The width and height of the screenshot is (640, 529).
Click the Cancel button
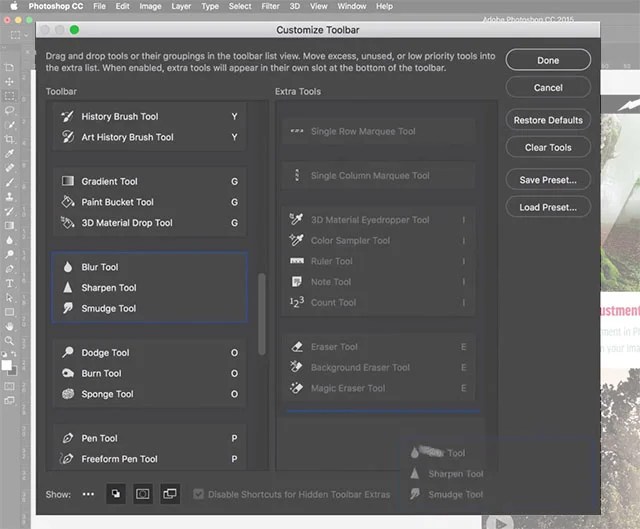[548, 87]
